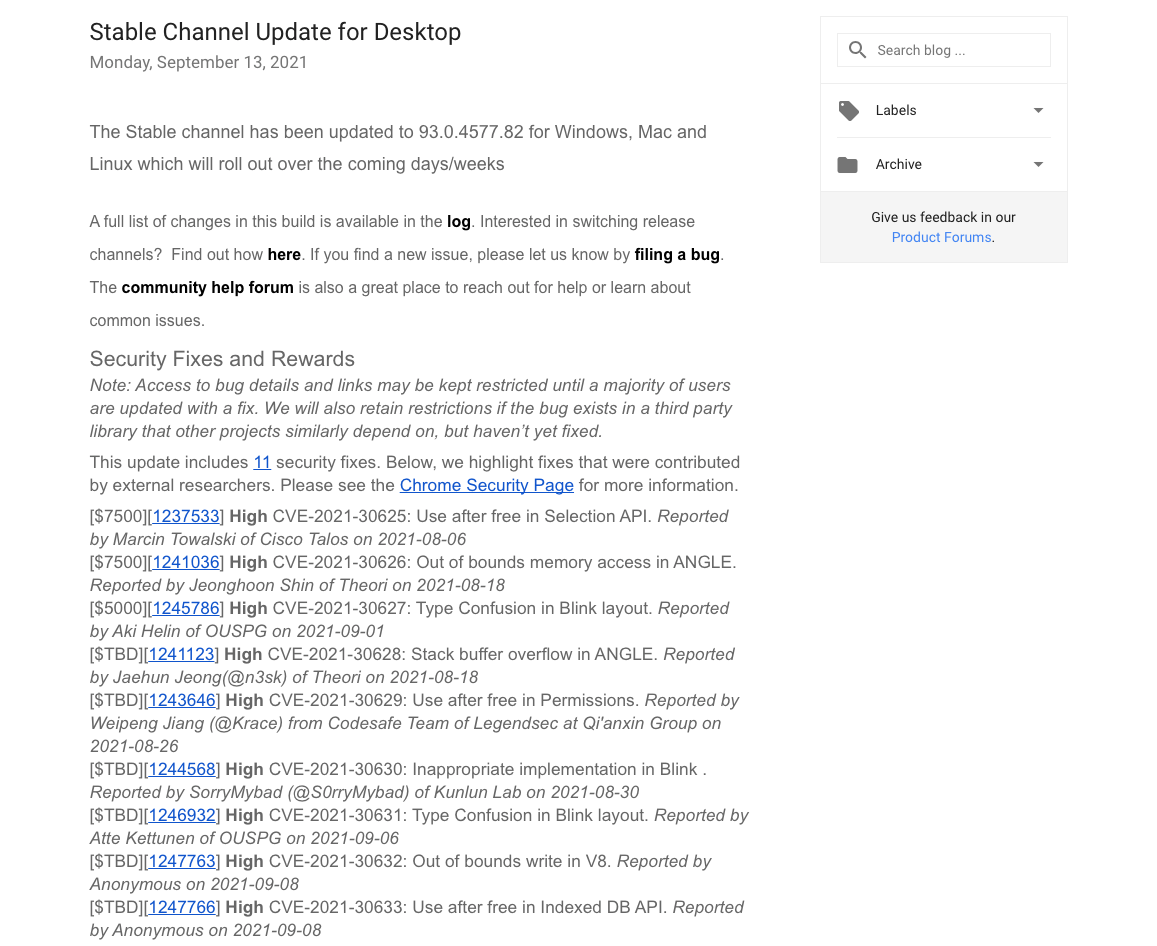Open the Product Forums link
The width and height of the screenshot is (1157, 946).
click(942, 238)
